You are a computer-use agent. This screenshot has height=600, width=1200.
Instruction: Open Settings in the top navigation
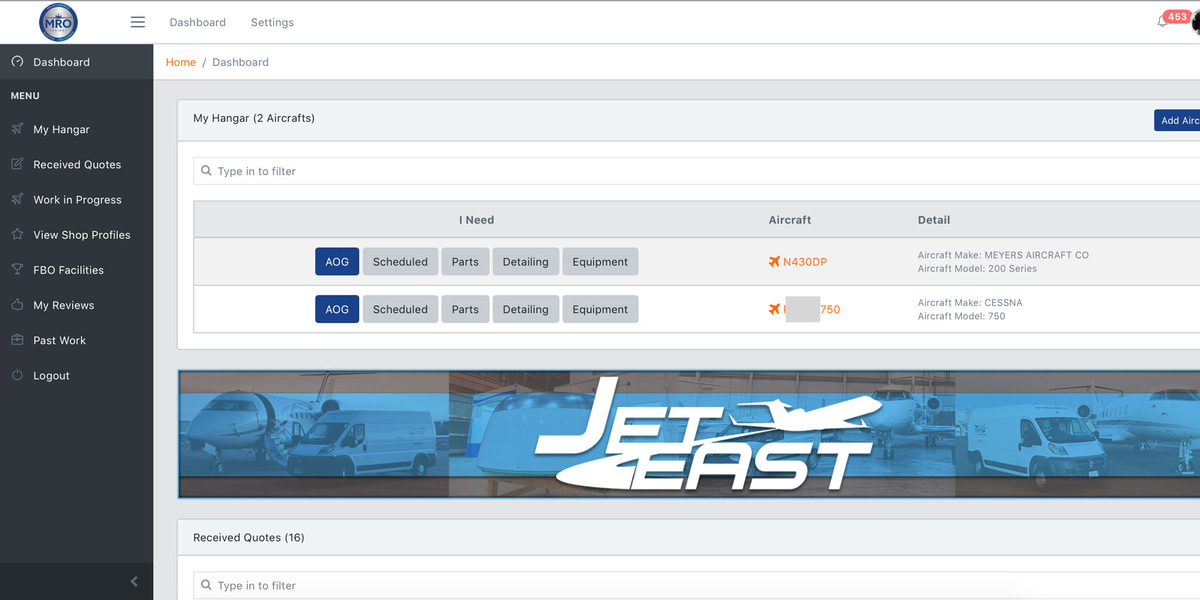(x=272, y=22)
